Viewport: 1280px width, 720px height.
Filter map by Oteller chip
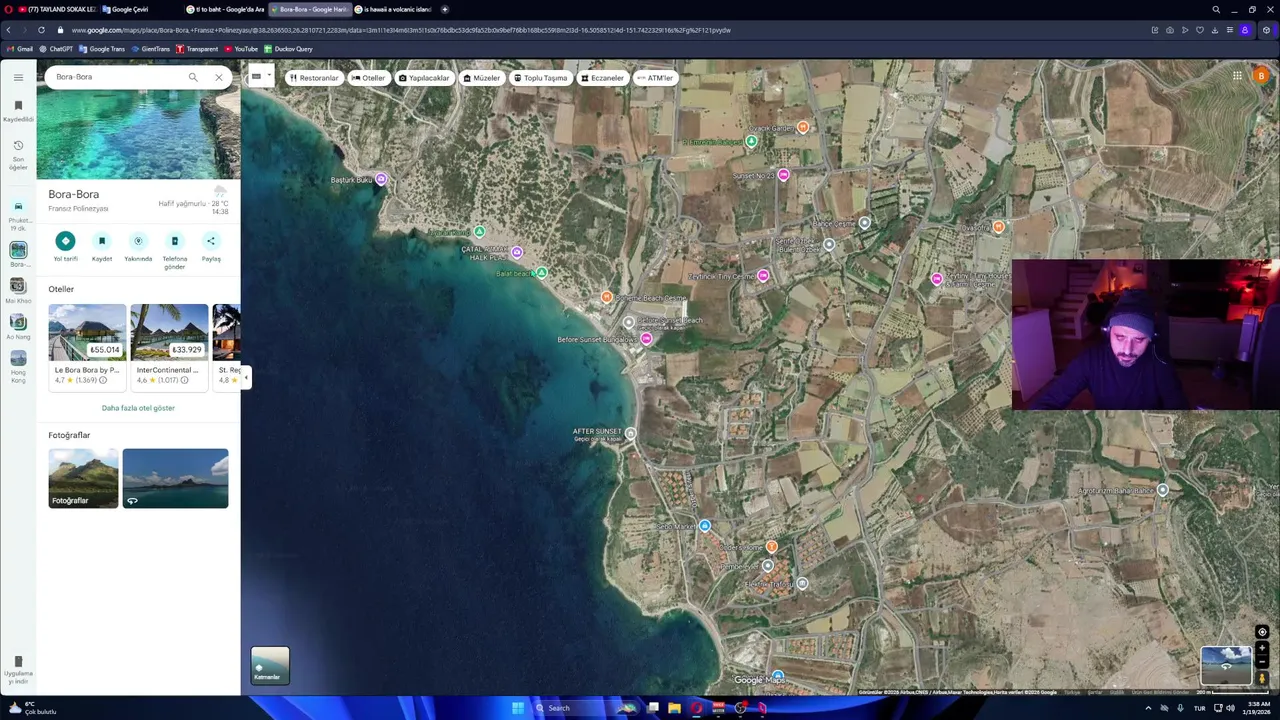[368, 78]
